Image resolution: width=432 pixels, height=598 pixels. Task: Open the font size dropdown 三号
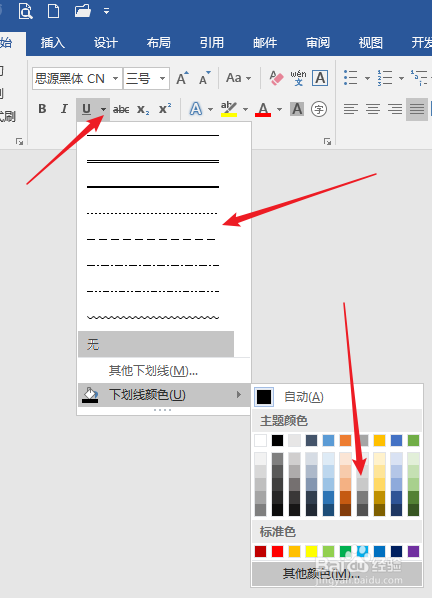(x=162, y=79)
